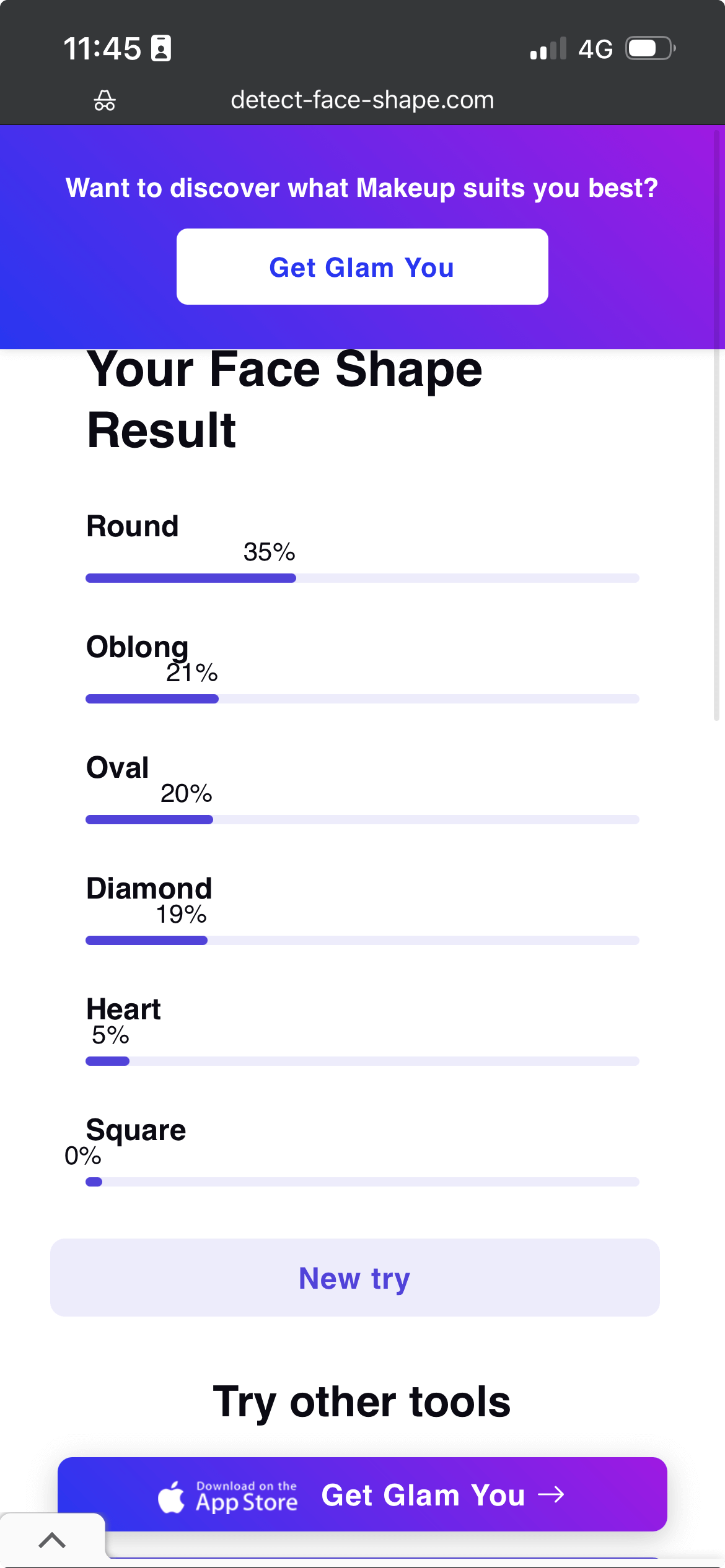Tap the Apple App Store logo
The image size is (725, 1568).
[x=172, y=1496]
